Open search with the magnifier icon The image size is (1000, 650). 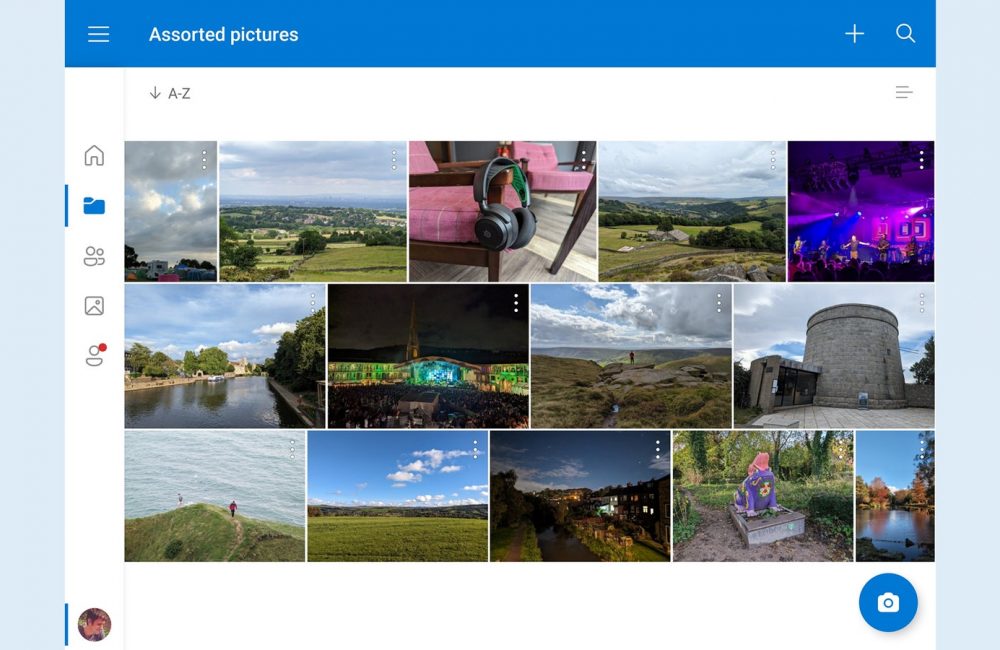pos(905,34)
